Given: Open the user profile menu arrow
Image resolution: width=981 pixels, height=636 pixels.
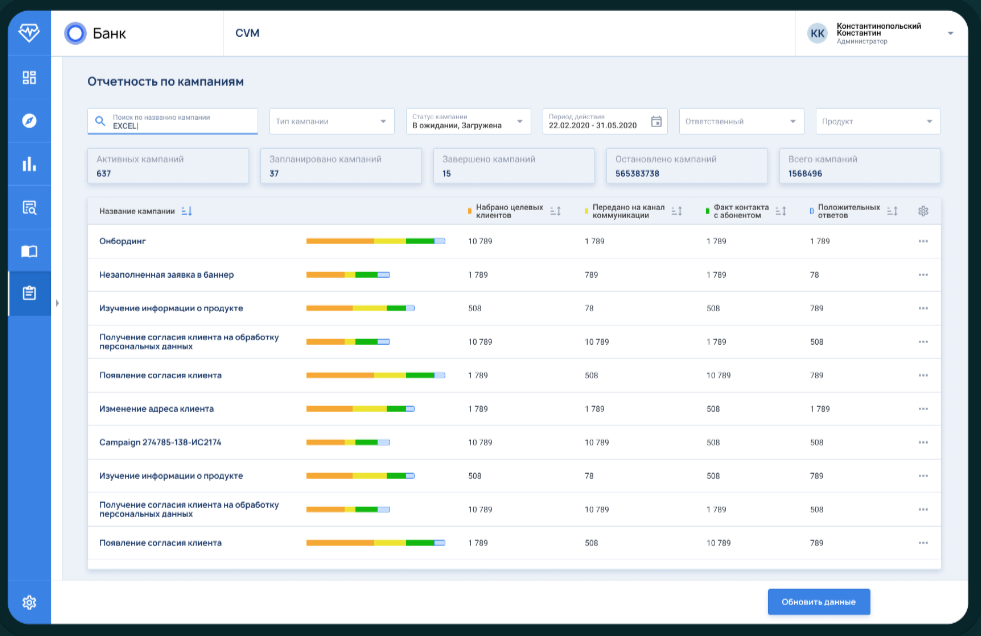Looking at the screenshot, I should [x=950, y=33].
